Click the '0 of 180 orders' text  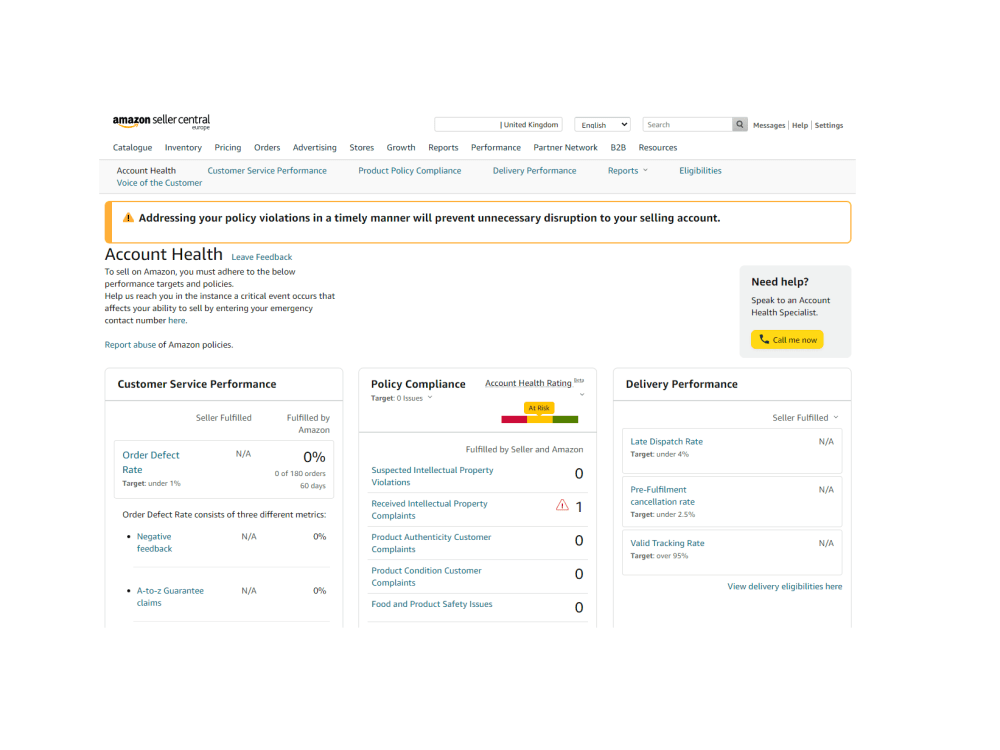pyautogui.click(x=300, y=473)
